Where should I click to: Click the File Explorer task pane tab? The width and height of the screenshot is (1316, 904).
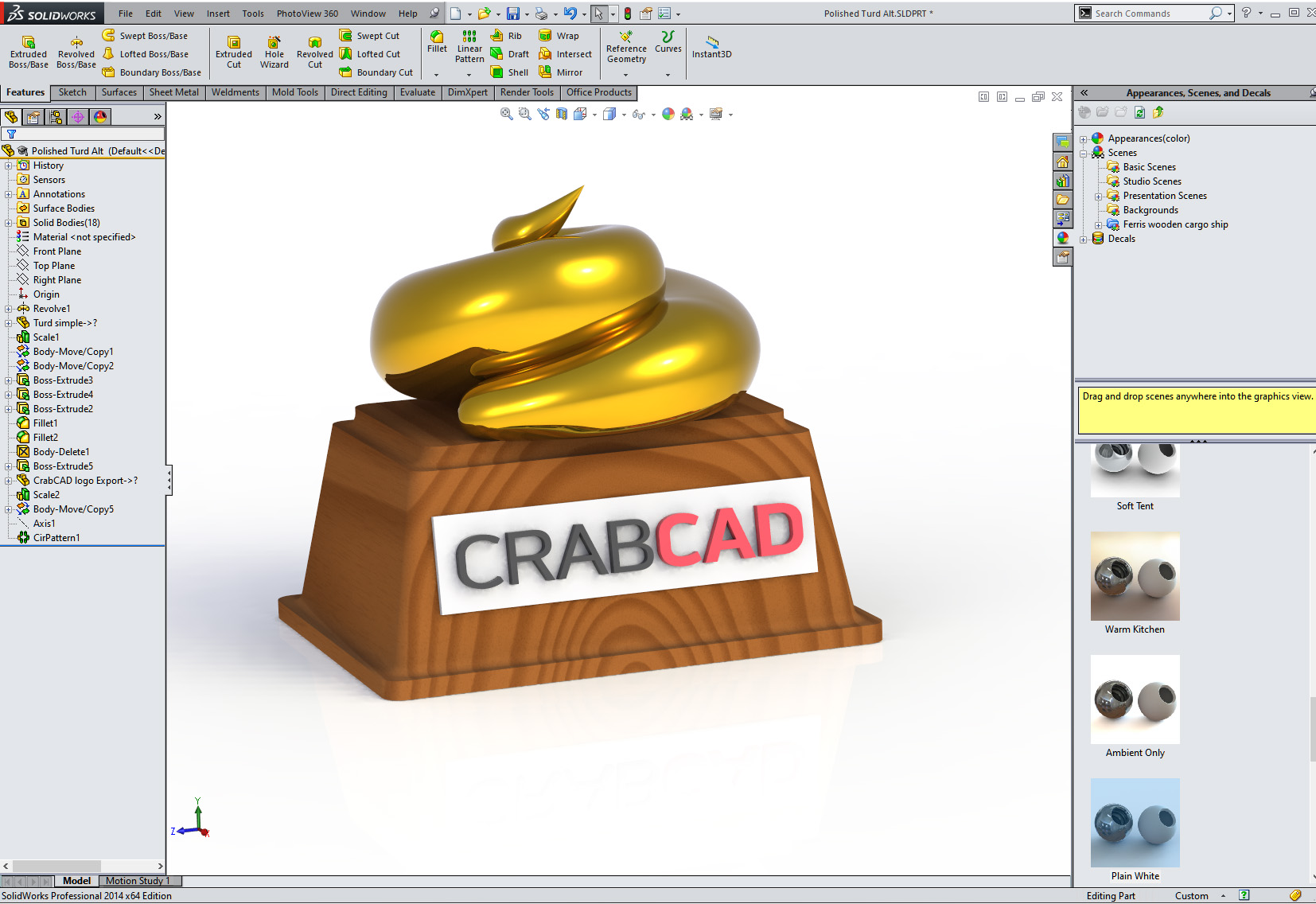pyautogui.click(x=1062, y=200)
